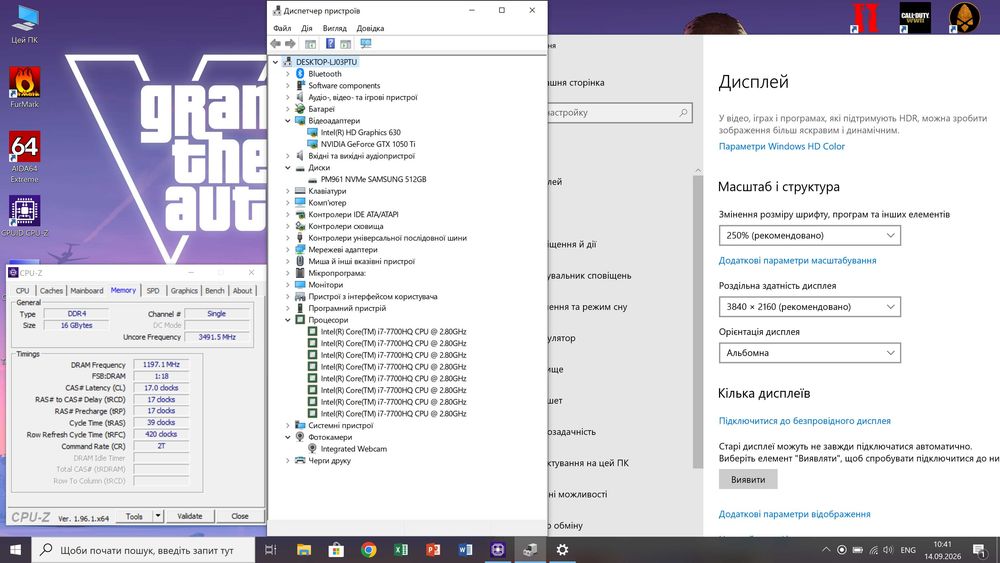Collapse the Процесори category
1000x563 pixels.
288,320
